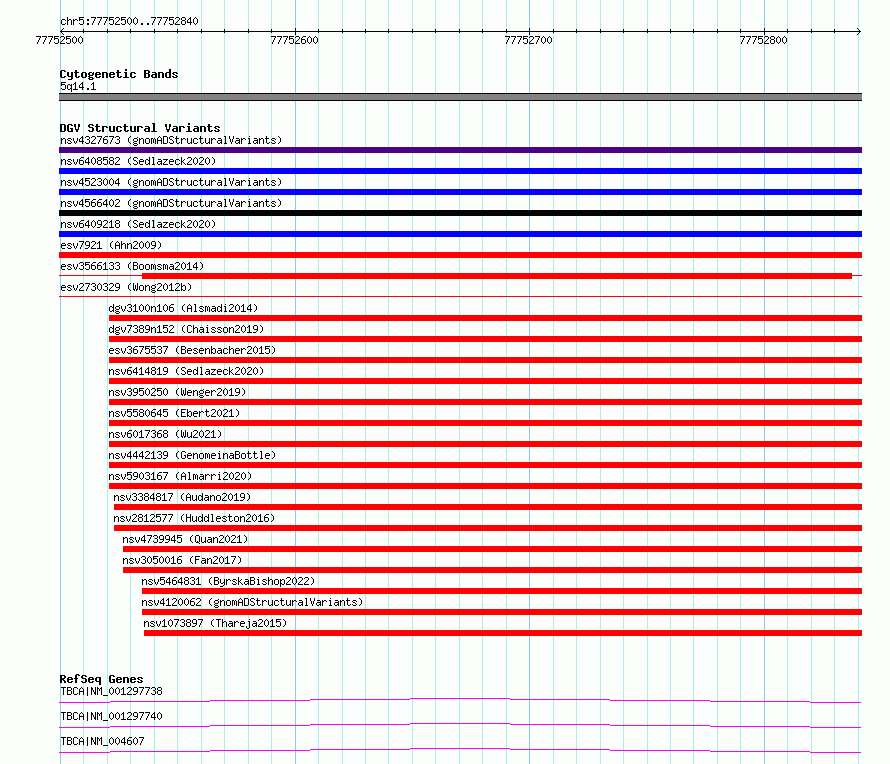Viewport: 890px width, 764px height.
Task: Click the DGV Structural Variants track title
Action: tap(140, 128)
